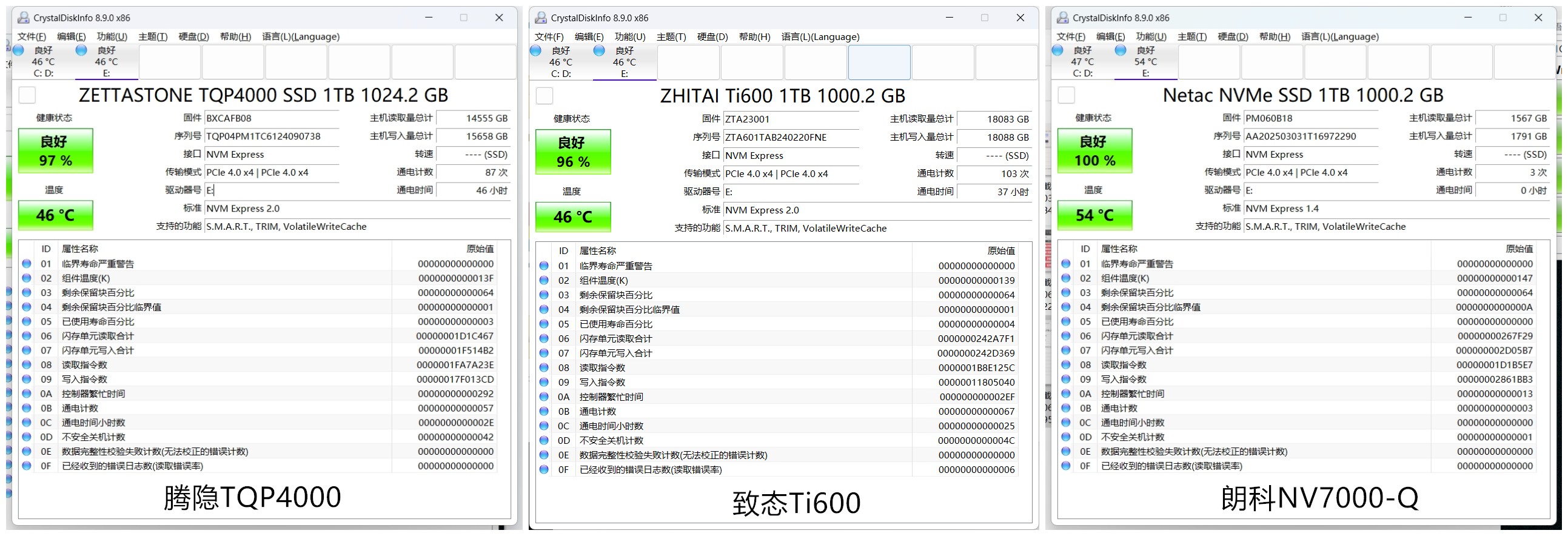Click status icon for 0F error log row in ZHITAI window
Image resolution: width=1568 pixels, height=536 pixels.
point(544,470)
